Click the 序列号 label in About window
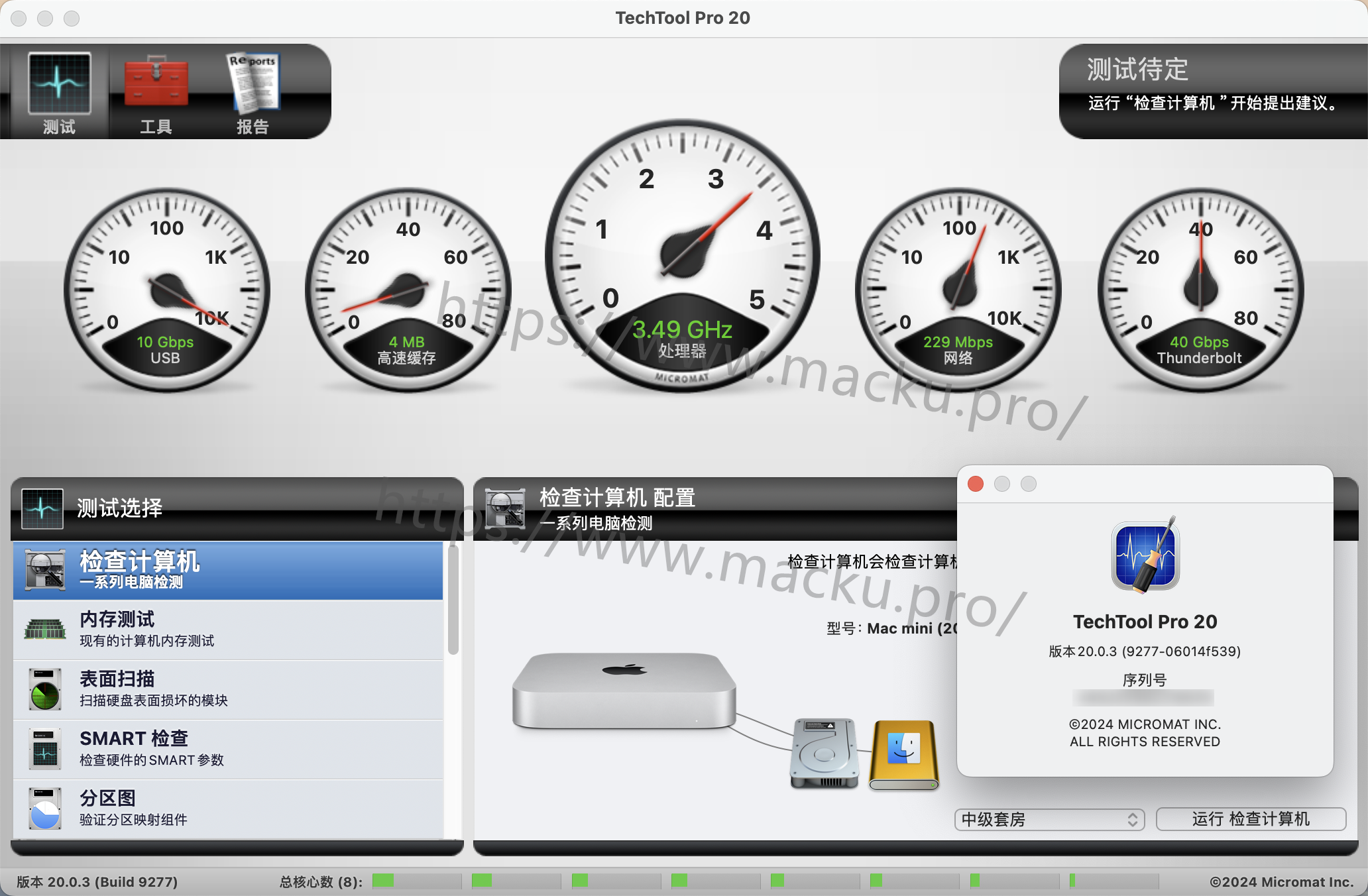This screenshot has width=1368, height=896. coord(1145,680)
